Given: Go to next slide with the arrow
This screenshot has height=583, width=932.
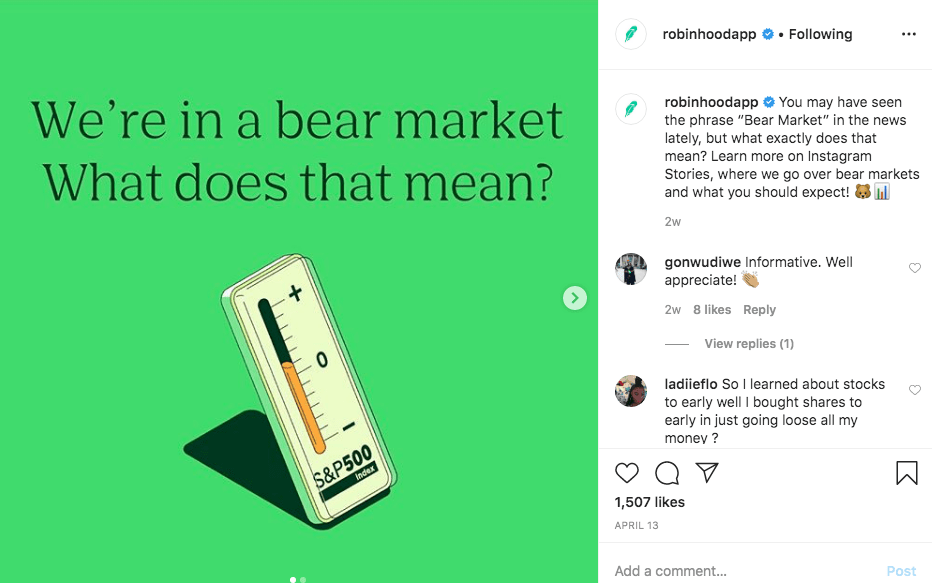Looking at the screenshot, I should (x=574, y=297).
